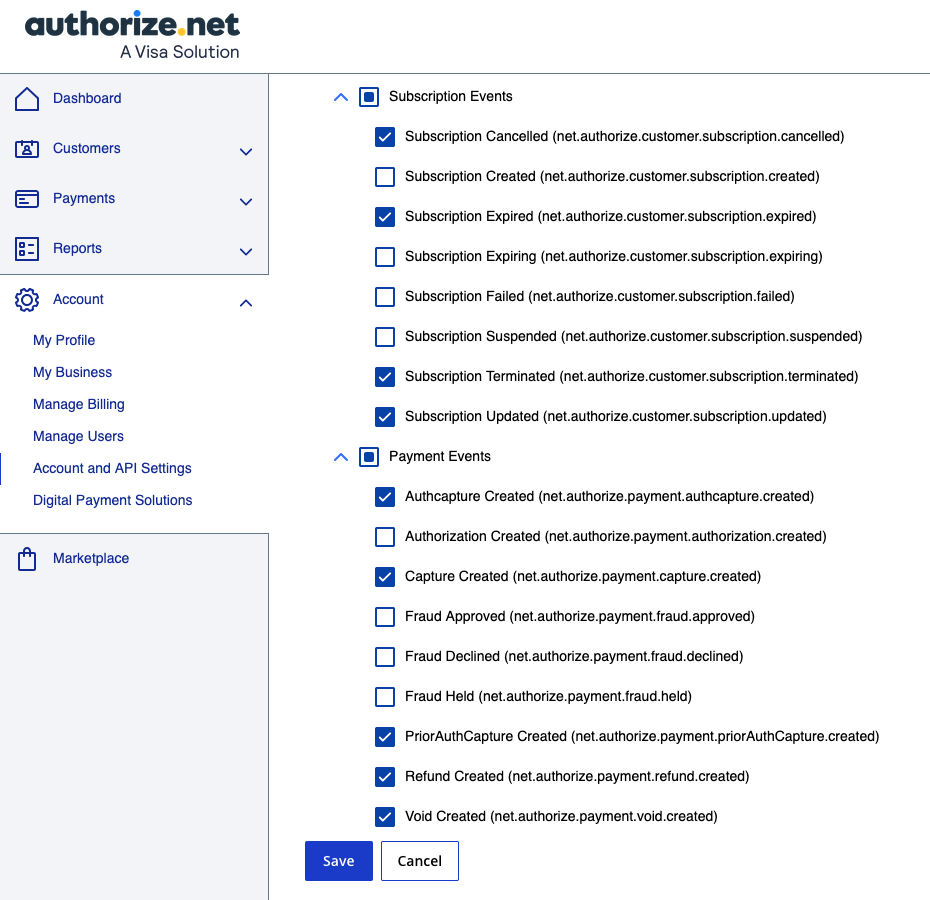Uncheck PriorAuthCapture Created checkbox
Screen dimensions: 930x900
(x=385, y=737)
